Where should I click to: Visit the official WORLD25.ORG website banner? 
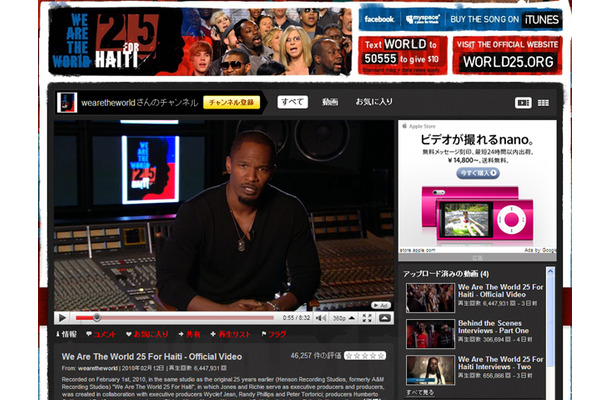coord(508,55)
